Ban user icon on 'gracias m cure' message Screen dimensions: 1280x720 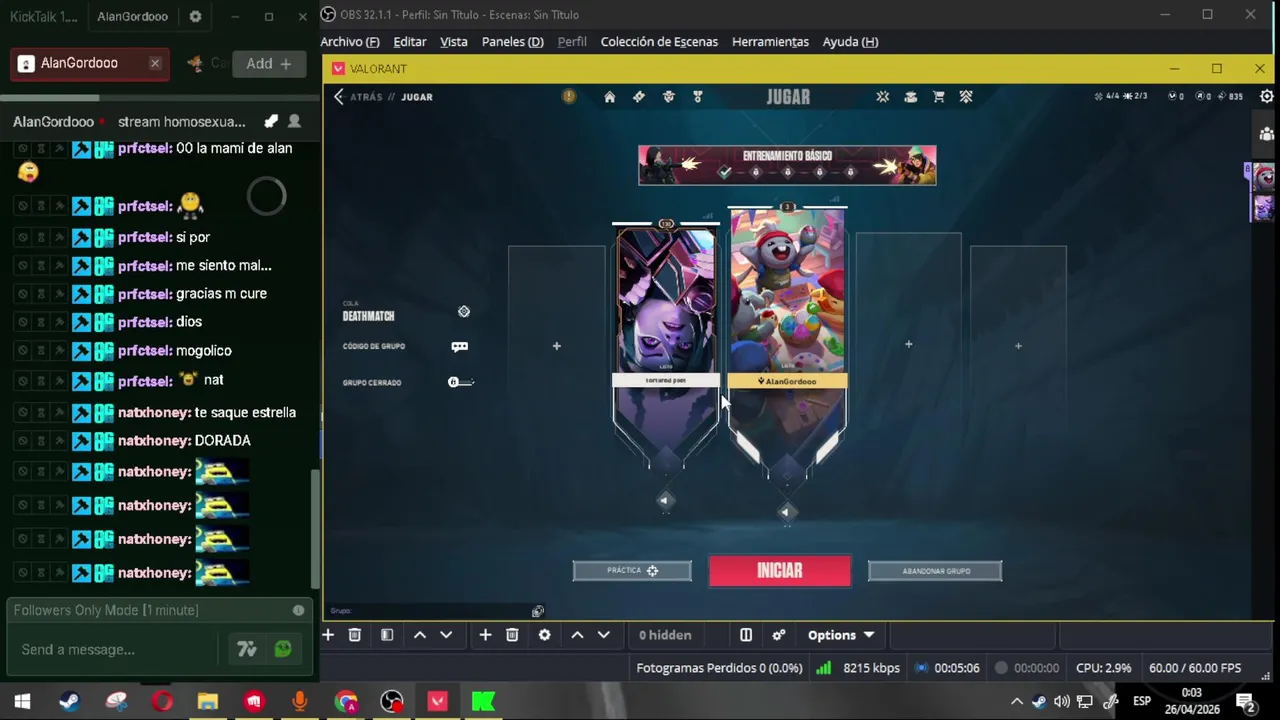pyautogui.click(x=23, y=294)
